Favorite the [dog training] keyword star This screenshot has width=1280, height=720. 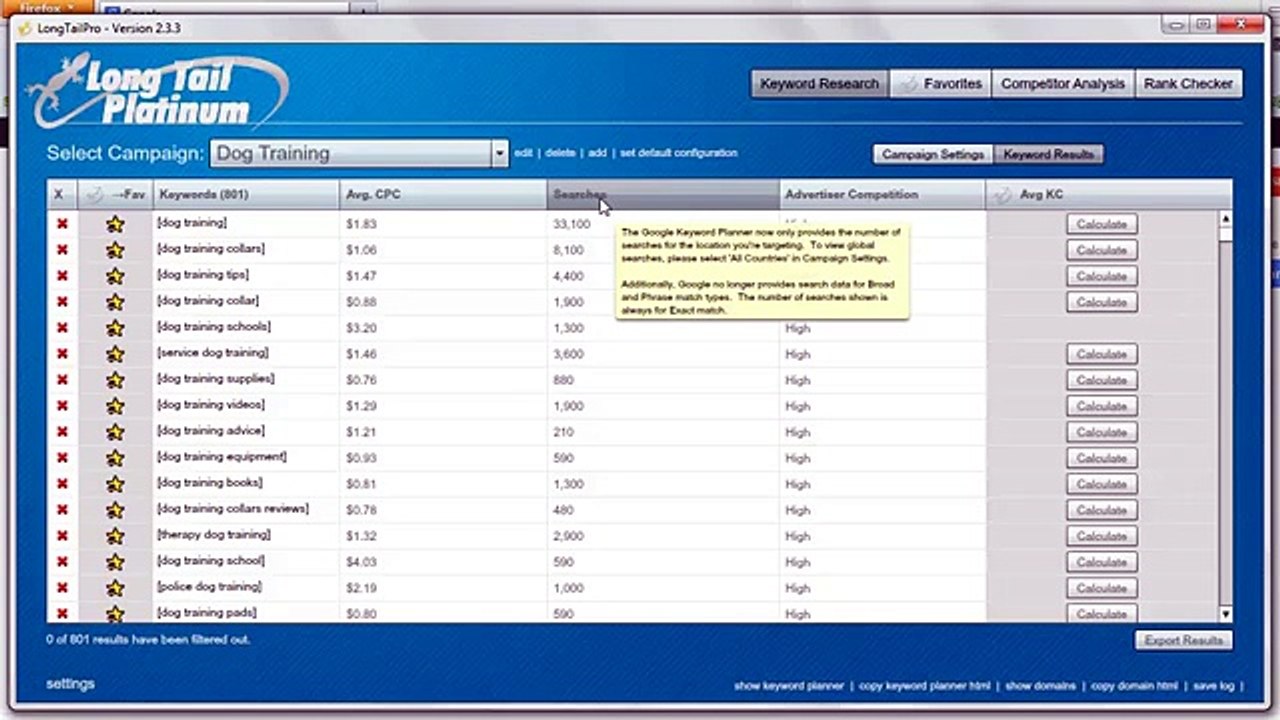(x=115, y=224)
